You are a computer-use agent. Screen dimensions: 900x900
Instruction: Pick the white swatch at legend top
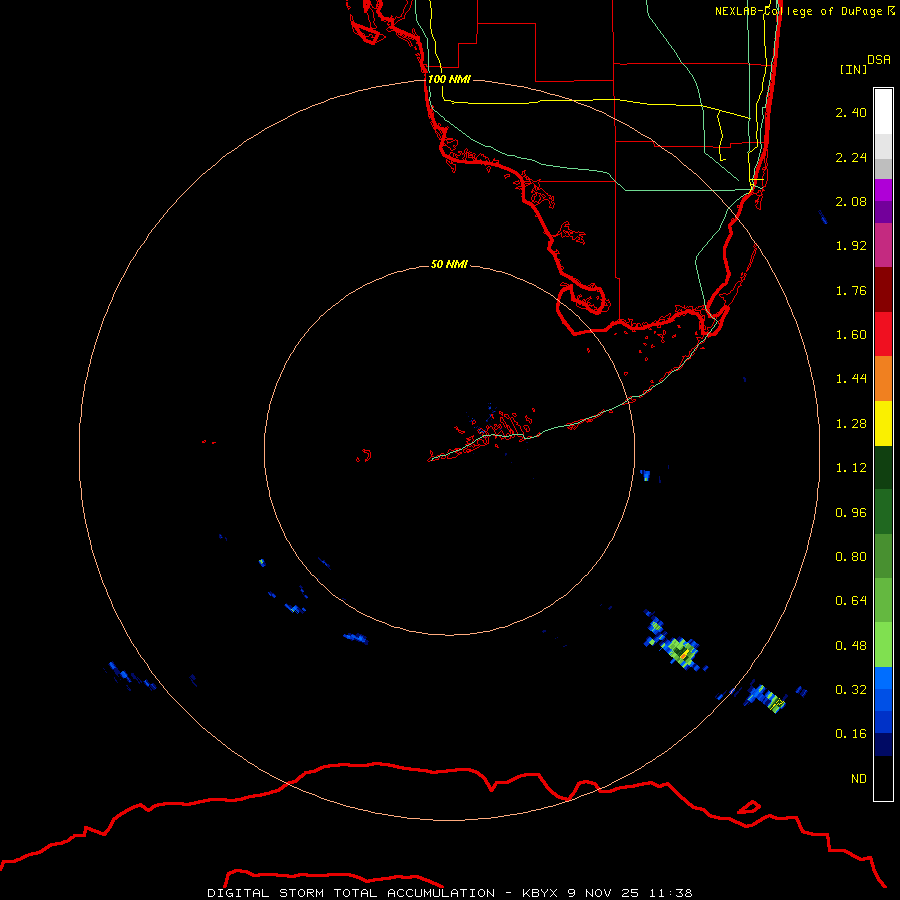(x=883, y=112)
